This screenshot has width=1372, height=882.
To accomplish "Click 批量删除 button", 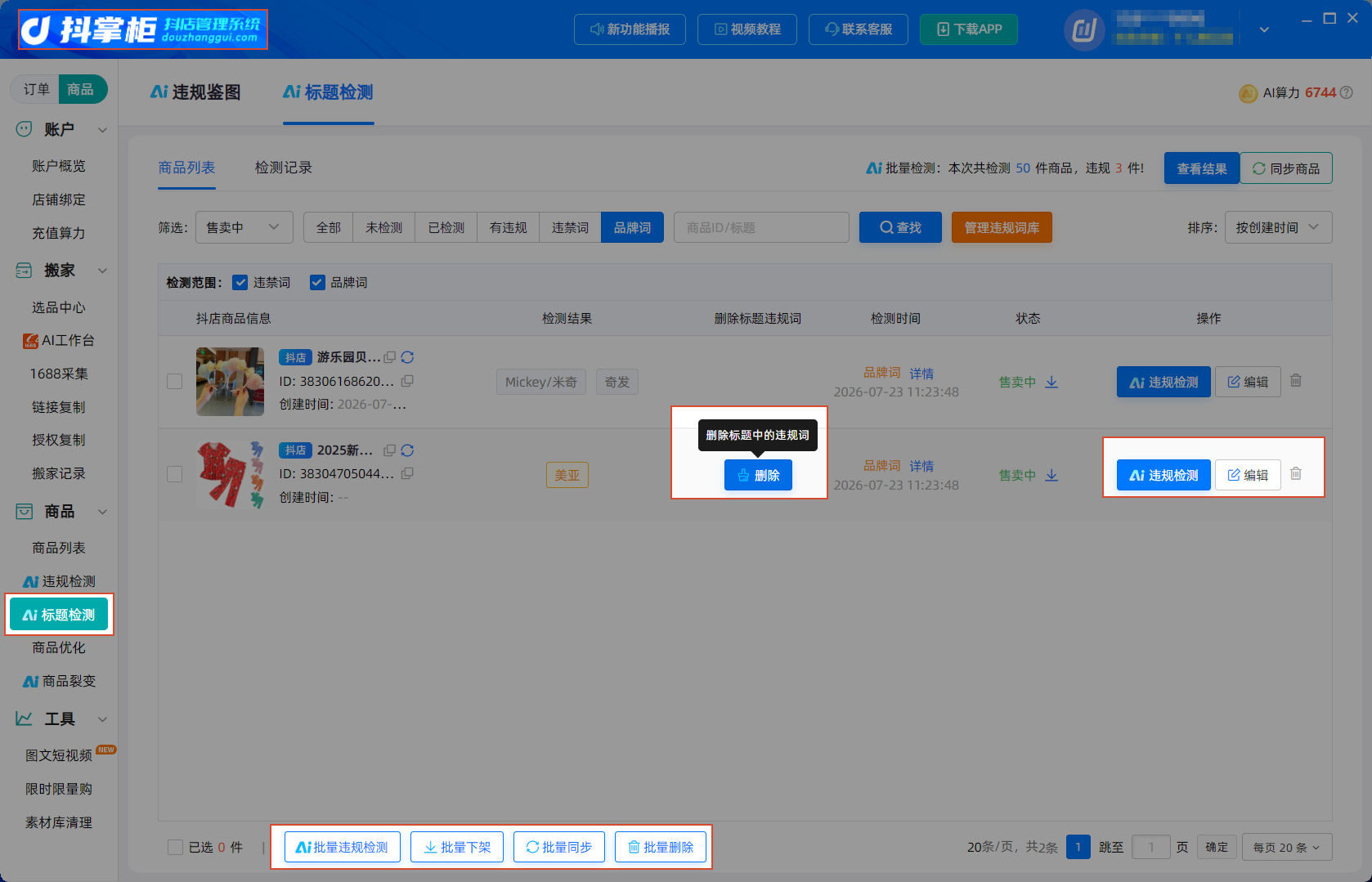I will 661,847.
